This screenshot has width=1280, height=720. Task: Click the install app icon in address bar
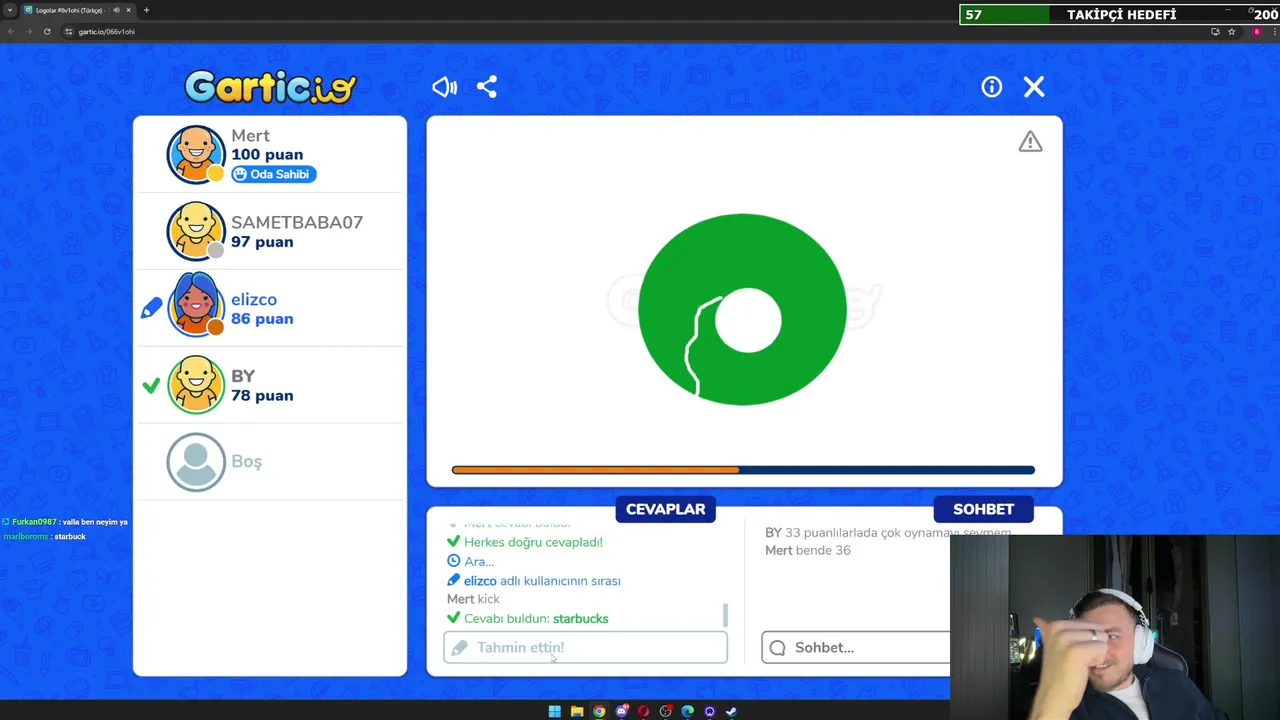click(1215, 31)
